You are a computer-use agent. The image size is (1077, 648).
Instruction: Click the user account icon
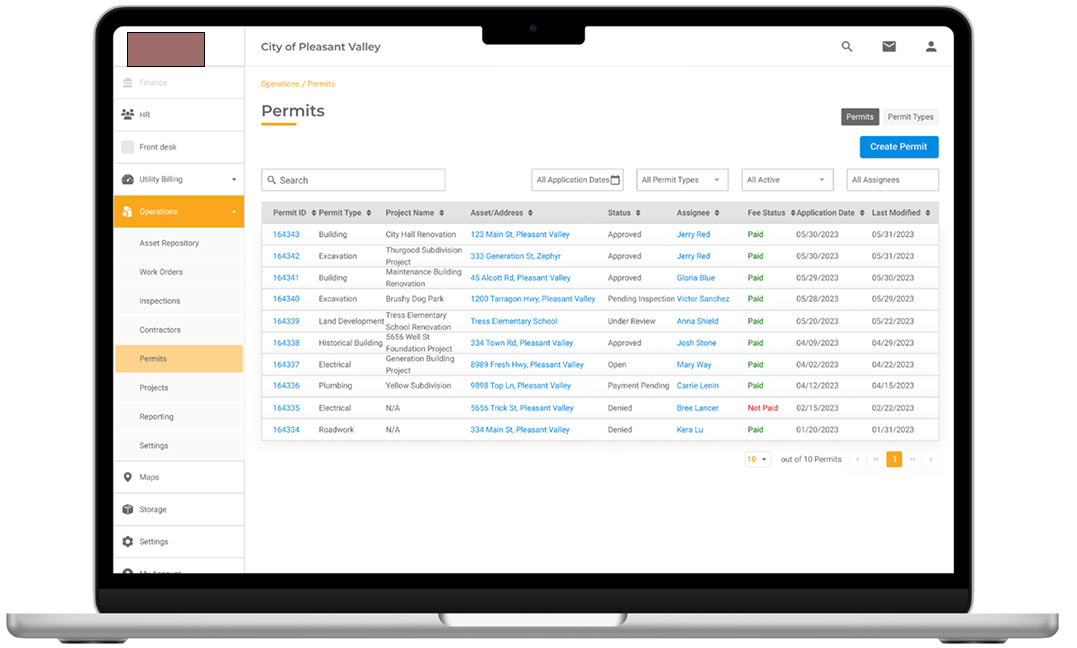pos(931,46)
